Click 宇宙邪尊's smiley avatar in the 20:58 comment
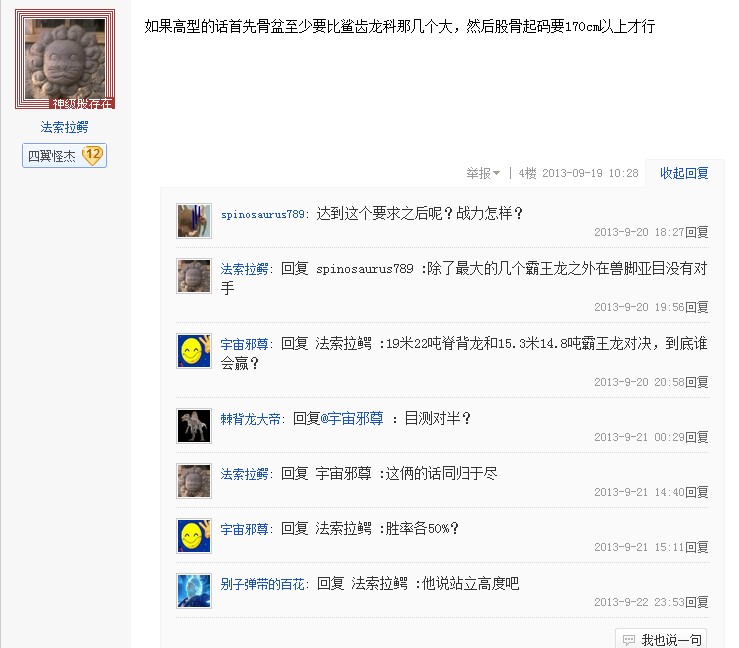Screen dimensions: 739x648 (x=194, y=351)
